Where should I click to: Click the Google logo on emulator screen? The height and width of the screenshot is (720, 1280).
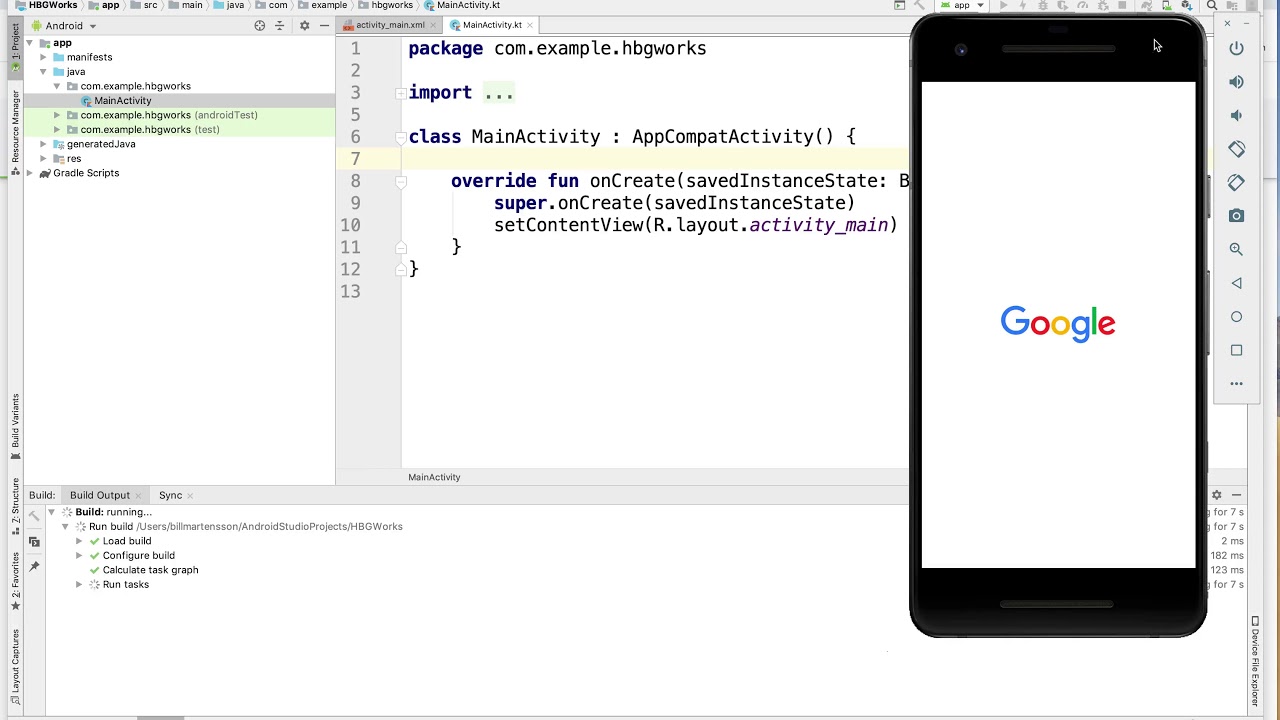pos(1058,324)
